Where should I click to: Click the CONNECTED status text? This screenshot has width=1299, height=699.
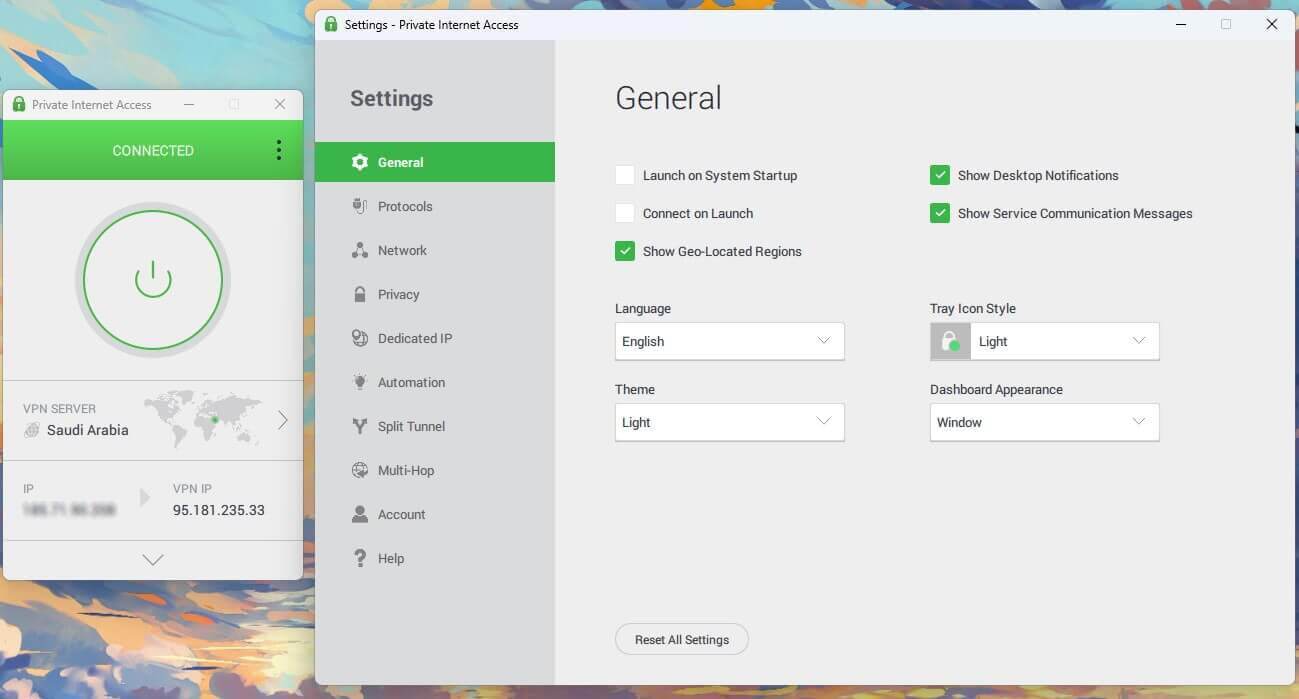153,151
